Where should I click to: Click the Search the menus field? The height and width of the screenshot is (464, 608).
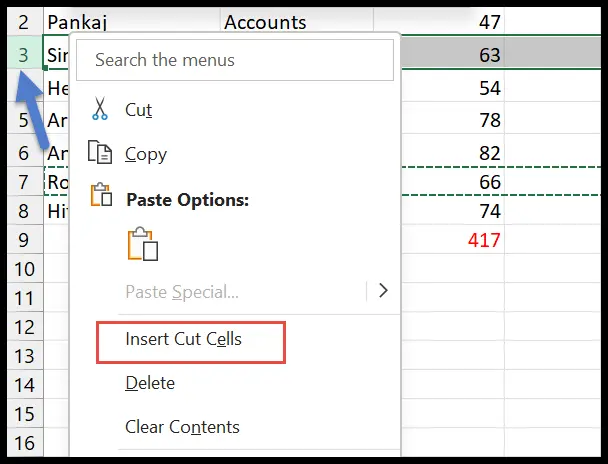click(235, 60)
